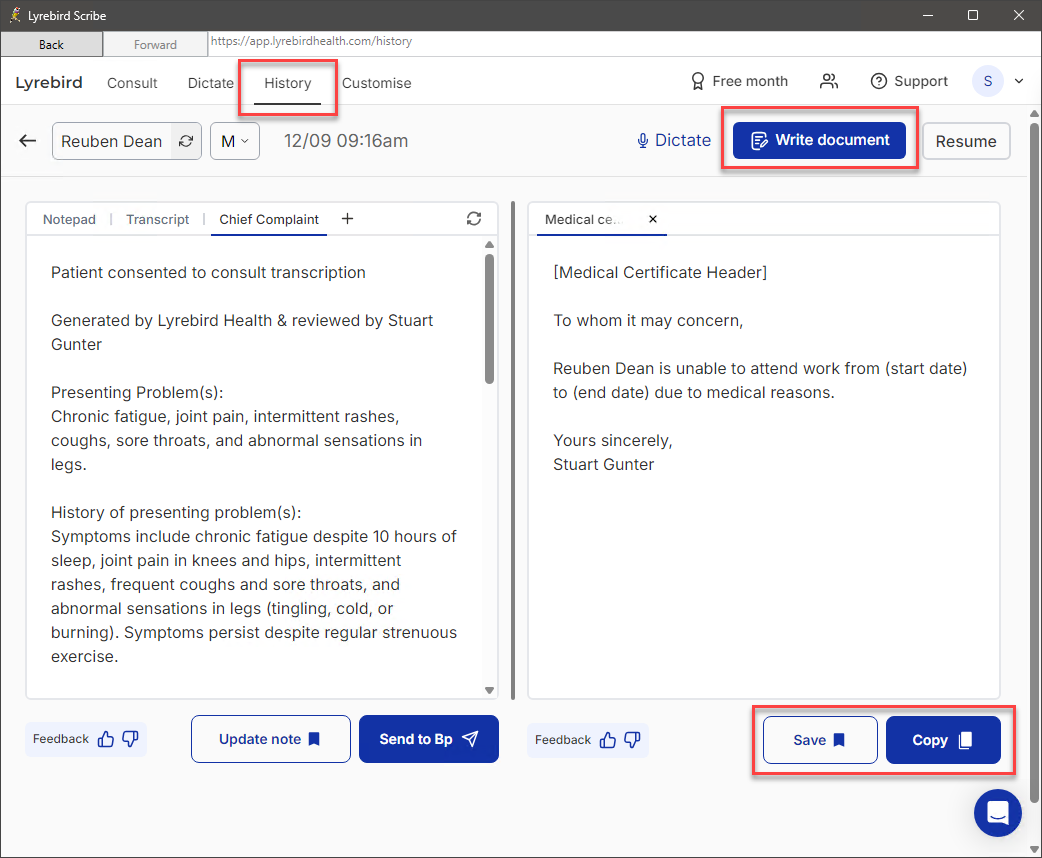
Task: Click the Free month reward link
Action: coord(739,81)
